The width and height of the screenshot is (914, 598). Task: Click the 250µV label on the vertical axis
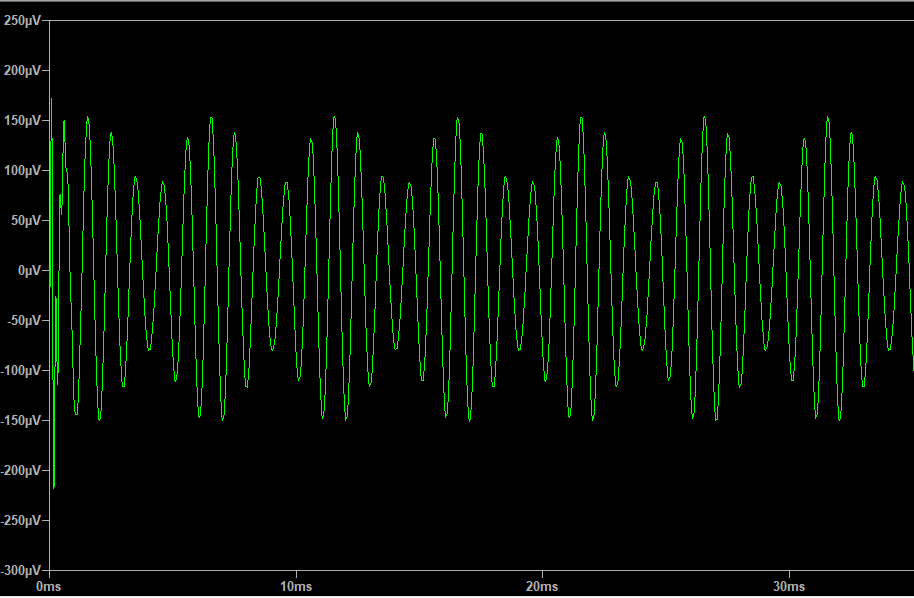coord(22,21)
